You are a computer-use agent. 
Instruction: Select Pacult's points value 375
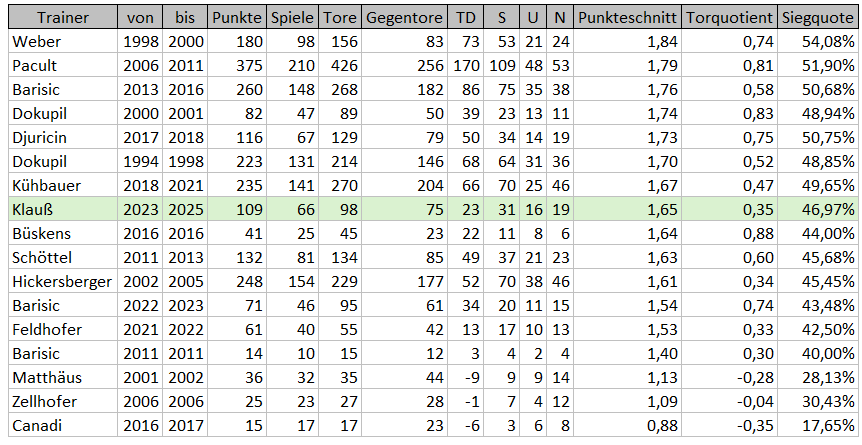point(237,65)
